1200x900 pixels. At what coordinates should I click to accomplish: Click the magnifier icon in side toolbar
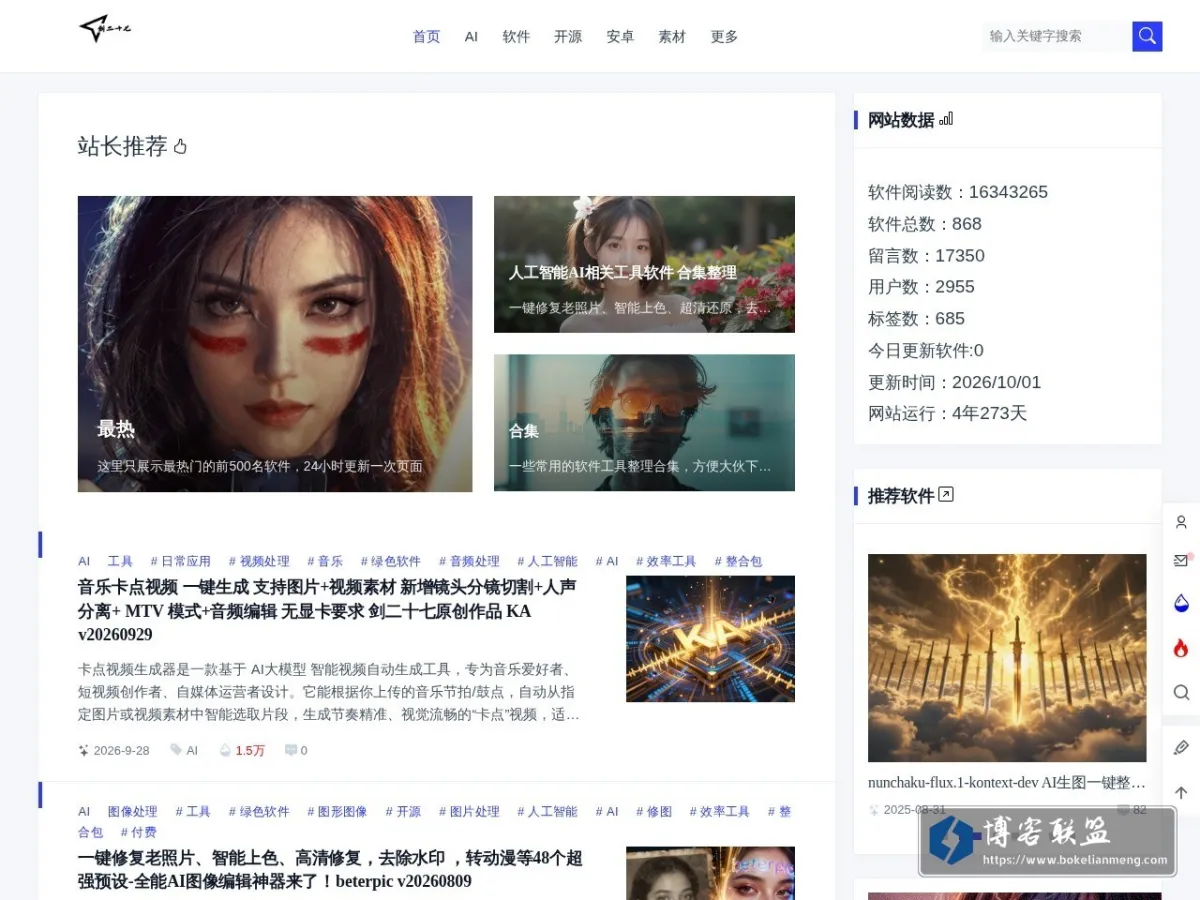coord(1181,692)
